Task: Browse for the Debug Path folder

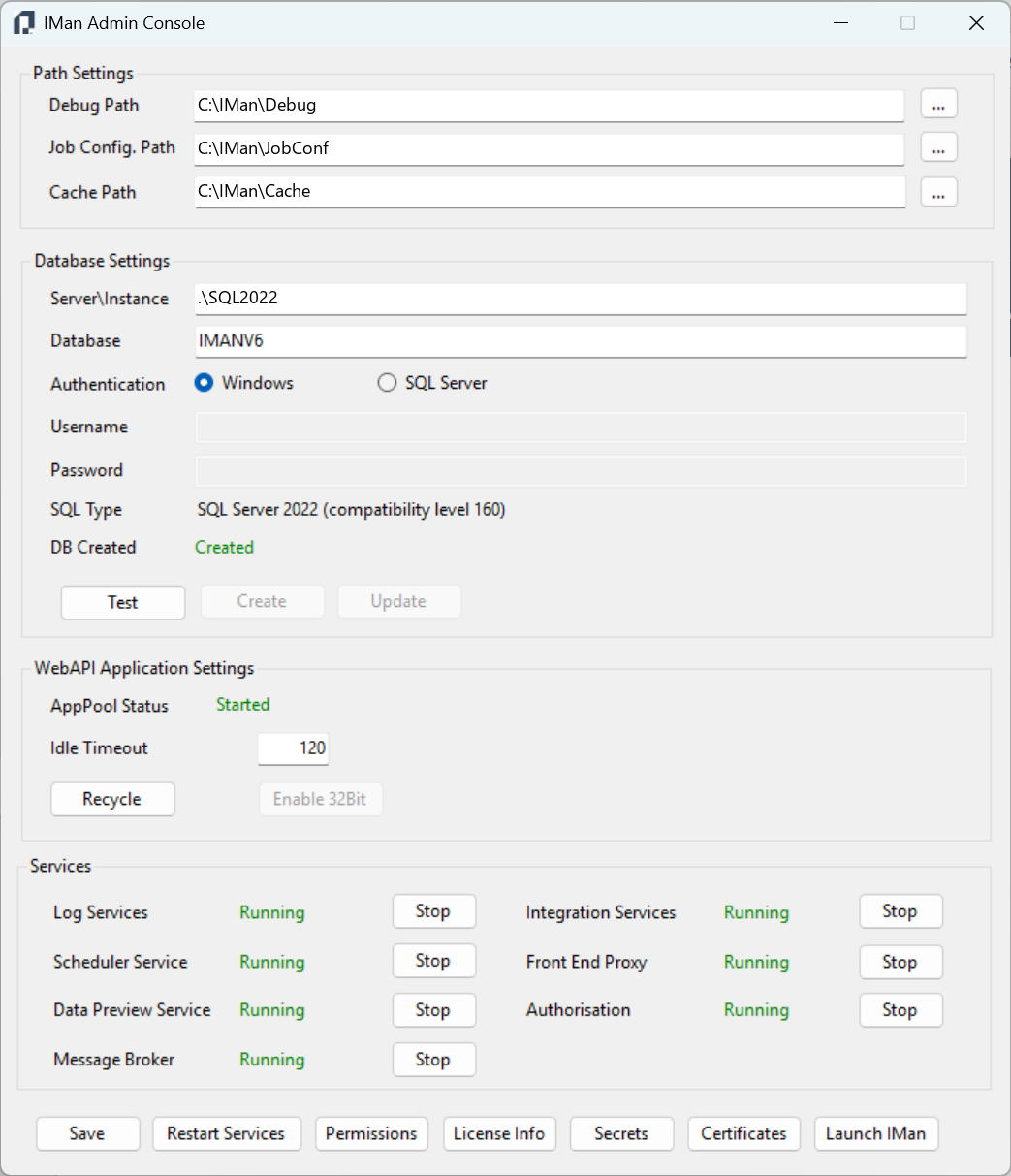Action: 938,104
